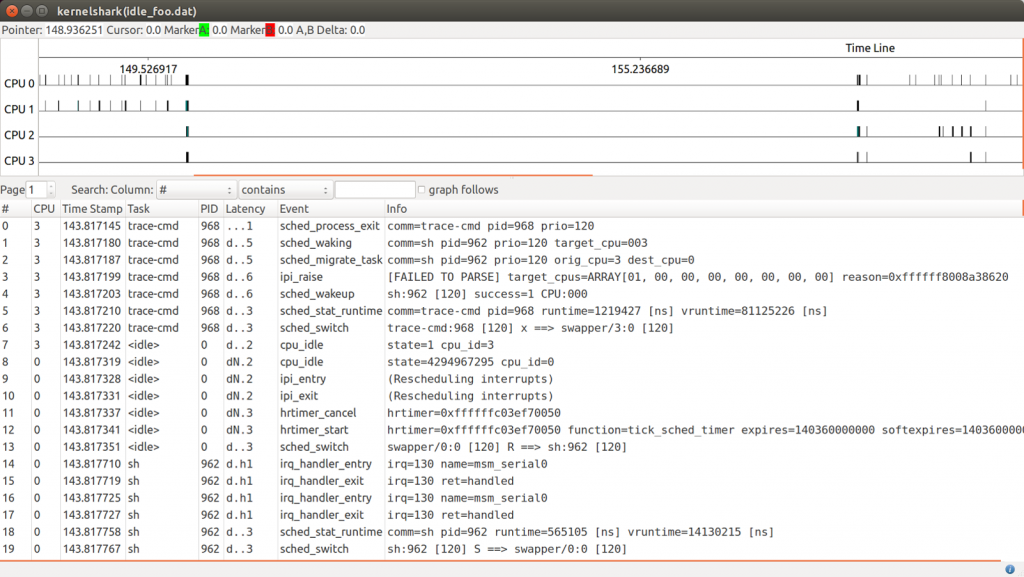This screenshot has width=1024, height=577.
Task: Sort by the Latency column header
Action: point(246,209)
